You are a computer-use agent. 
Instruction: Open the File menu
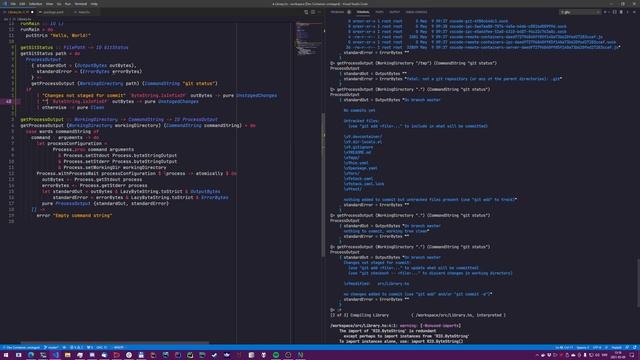point(13,4)
